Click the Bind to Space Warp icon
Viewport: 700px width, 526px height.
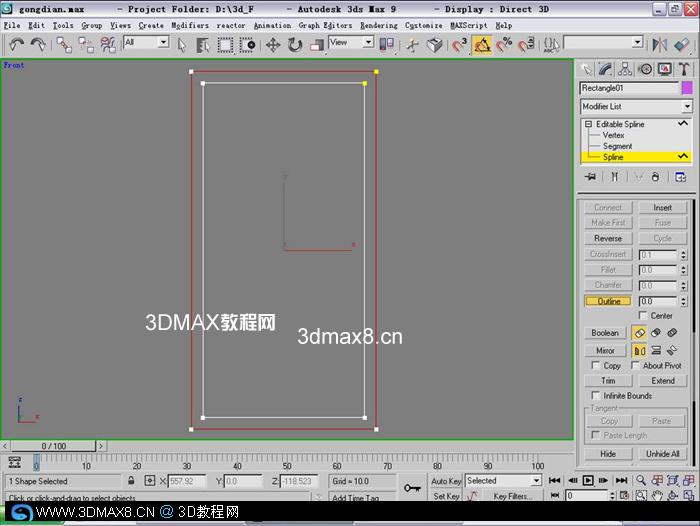coord(108,45)
